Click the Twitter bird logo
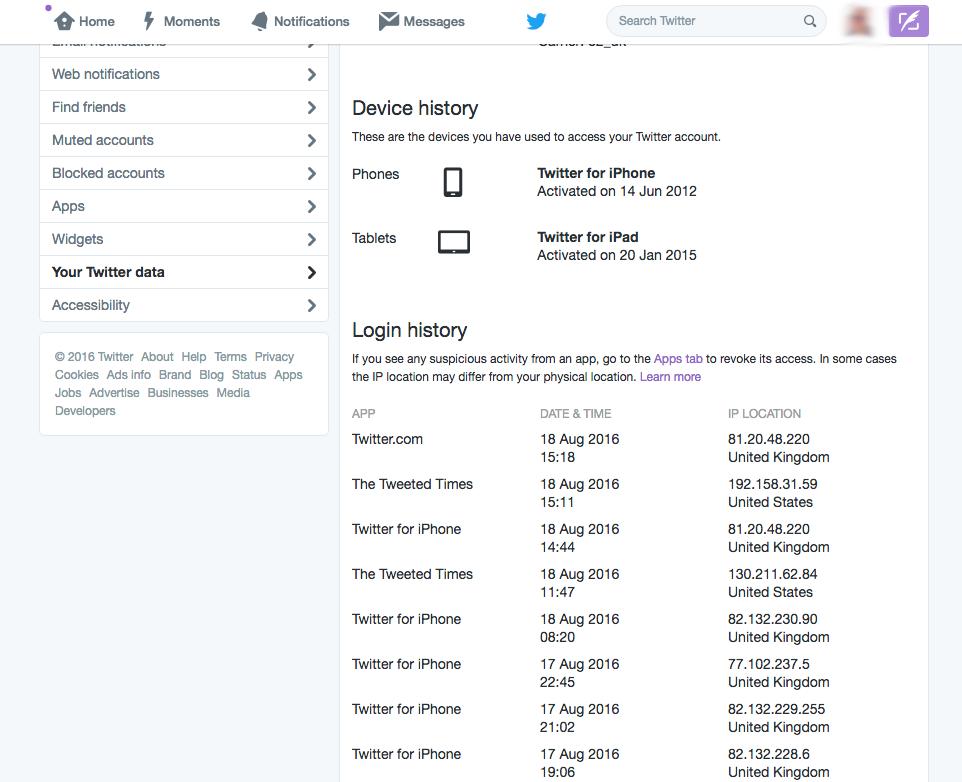 (536, 21)
